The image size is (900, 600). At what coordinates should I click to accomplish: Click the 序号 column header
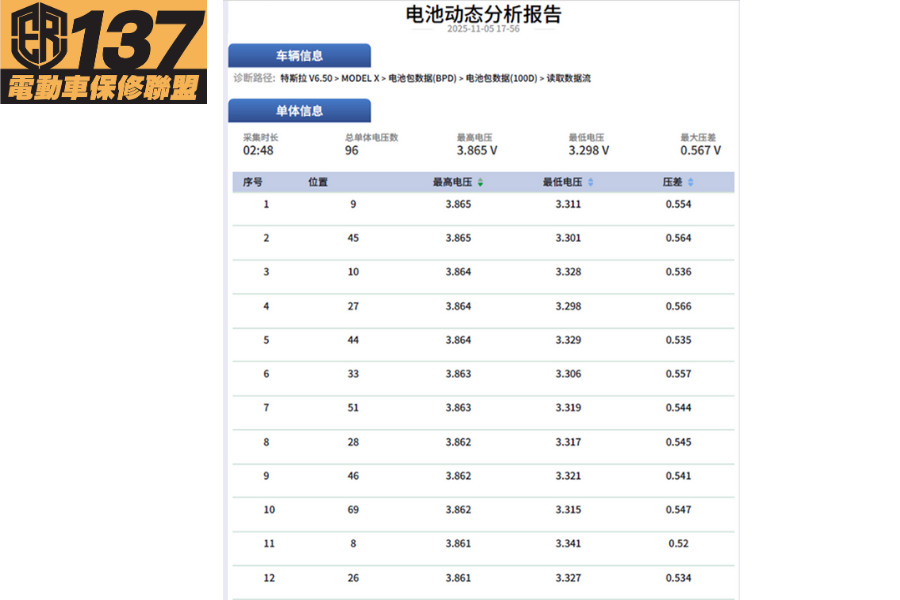253,183
